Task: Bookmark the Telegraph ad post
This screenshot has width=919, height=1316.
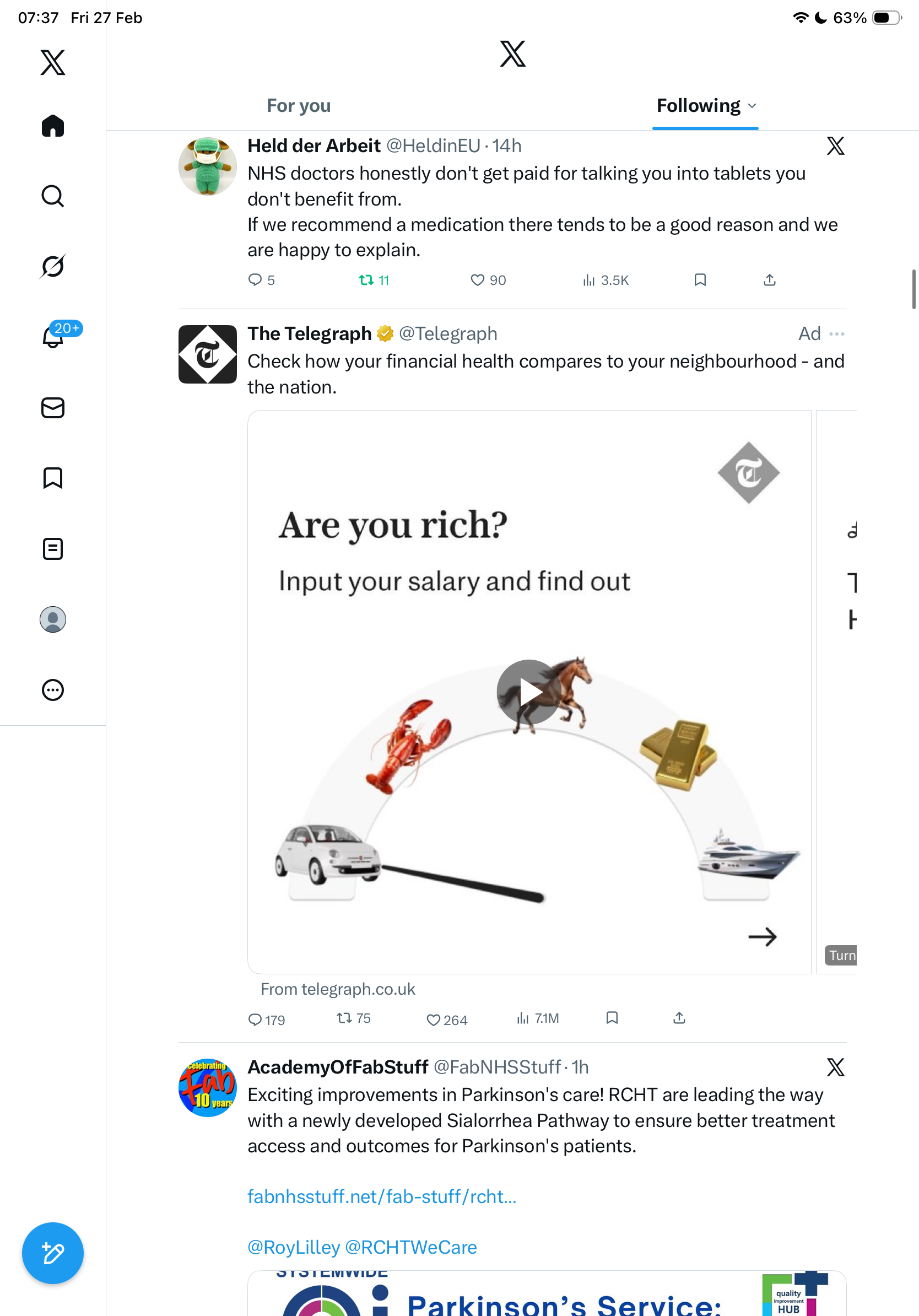Action: coord(612,1018)
